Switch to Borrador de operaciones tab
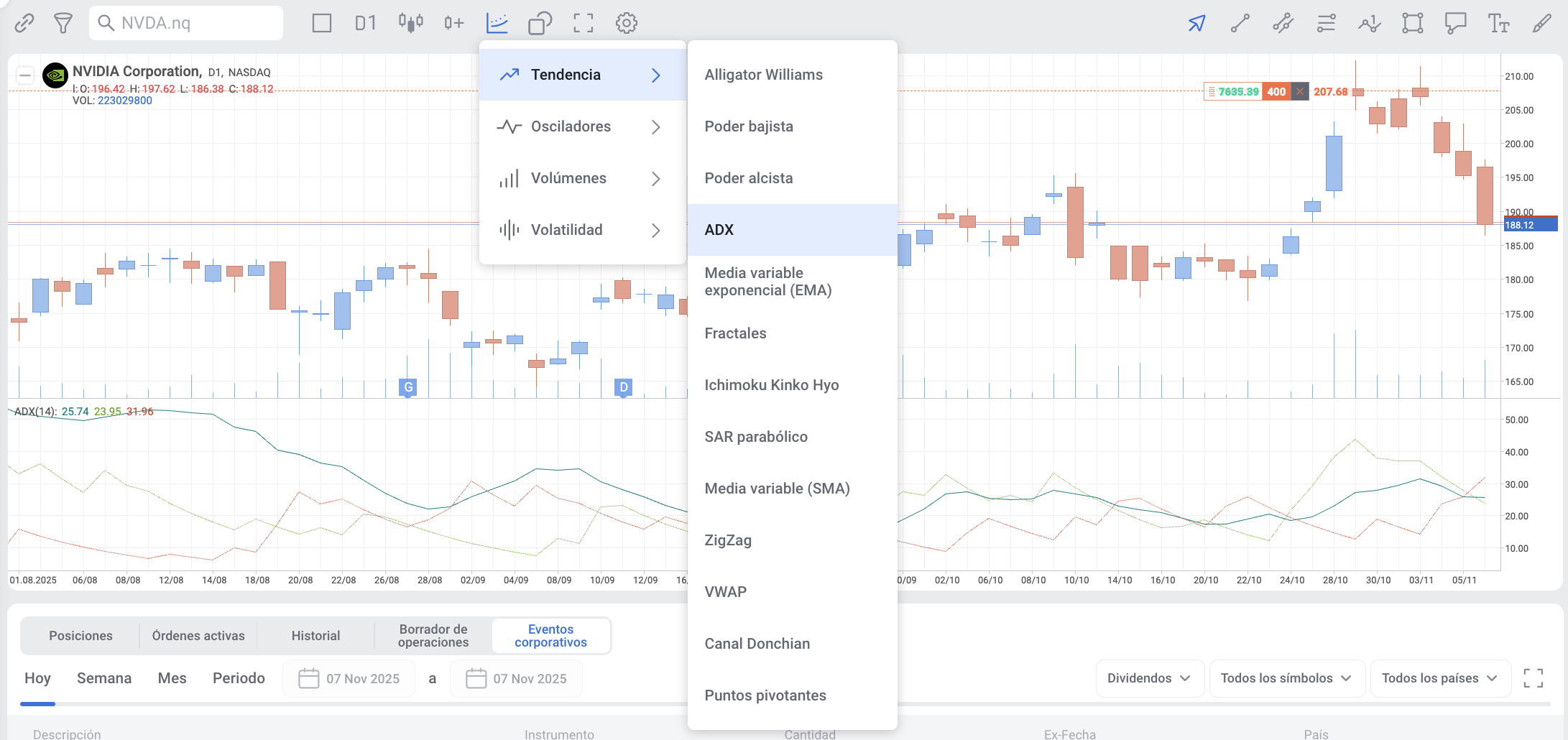 tap(433, 636)
